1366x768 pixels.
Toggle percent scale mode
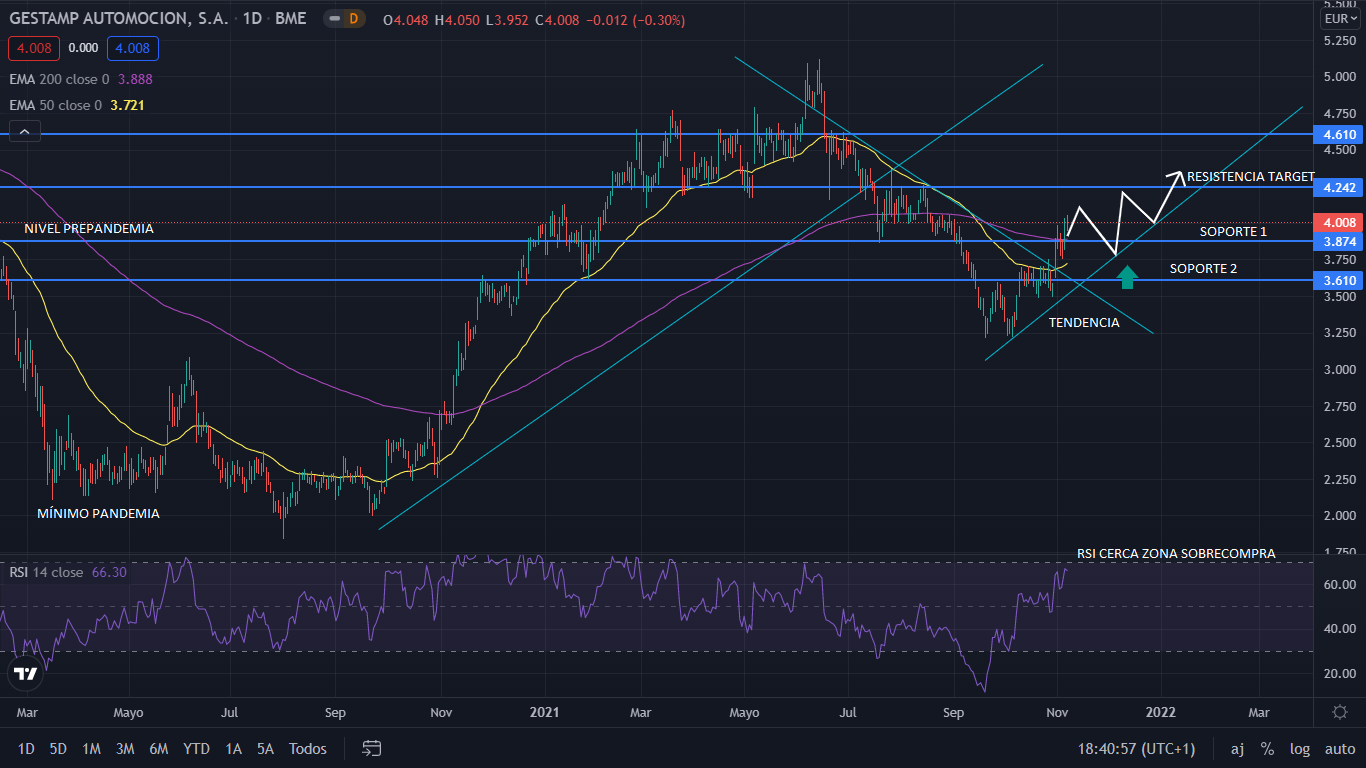(1267, 748)
